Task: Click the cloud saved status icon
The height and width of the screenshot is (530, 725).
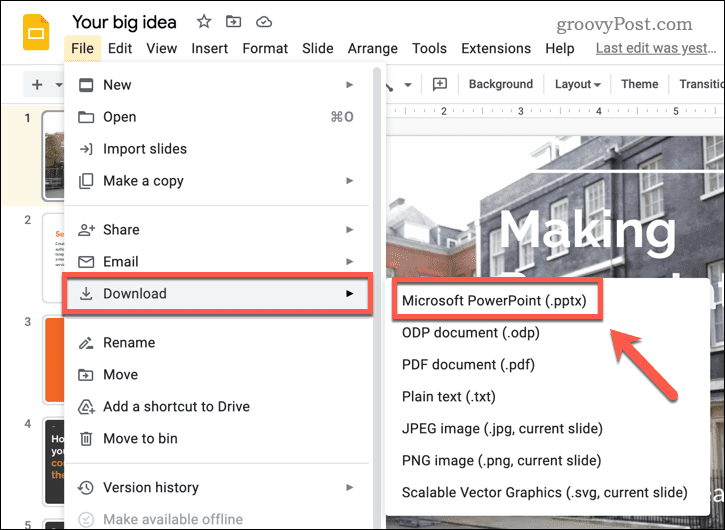Action: coord(264,21)
